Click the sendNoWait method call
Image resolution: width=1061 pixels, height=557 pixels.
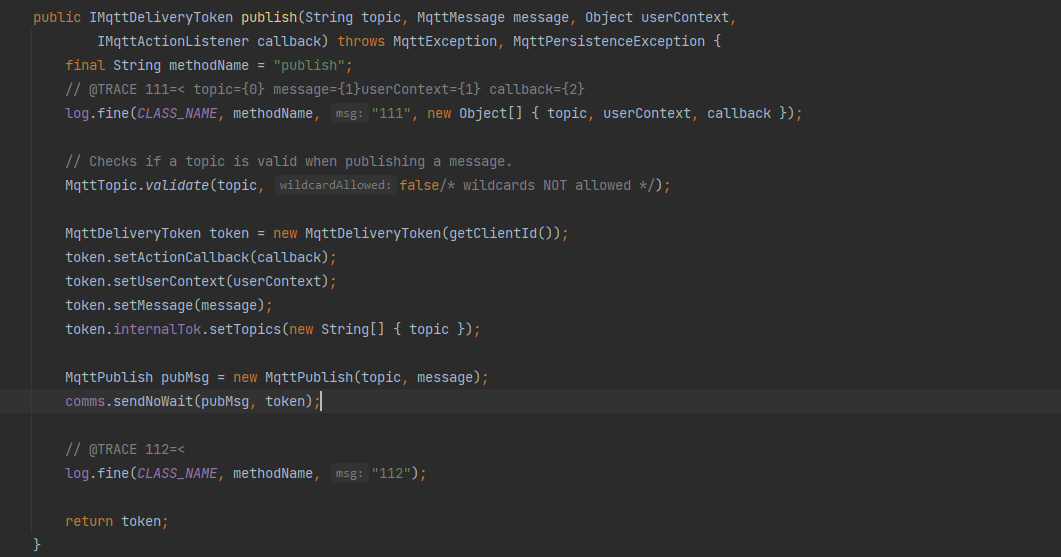pos(153,401)
